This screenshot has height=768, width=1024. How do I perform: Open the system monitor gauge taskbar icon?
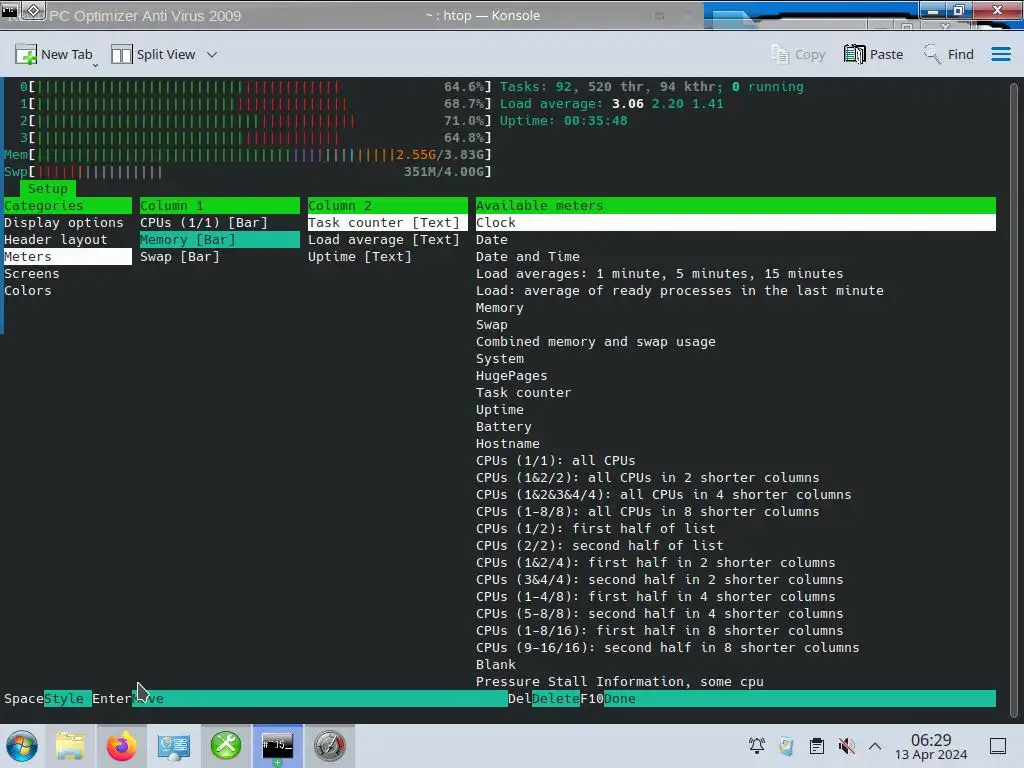330,746
